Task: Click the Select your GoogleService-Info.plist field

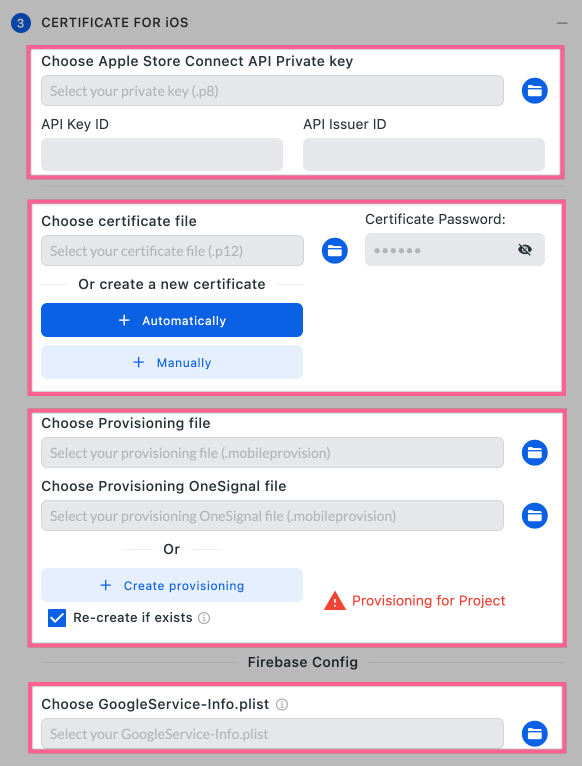Action: point(272,734)
